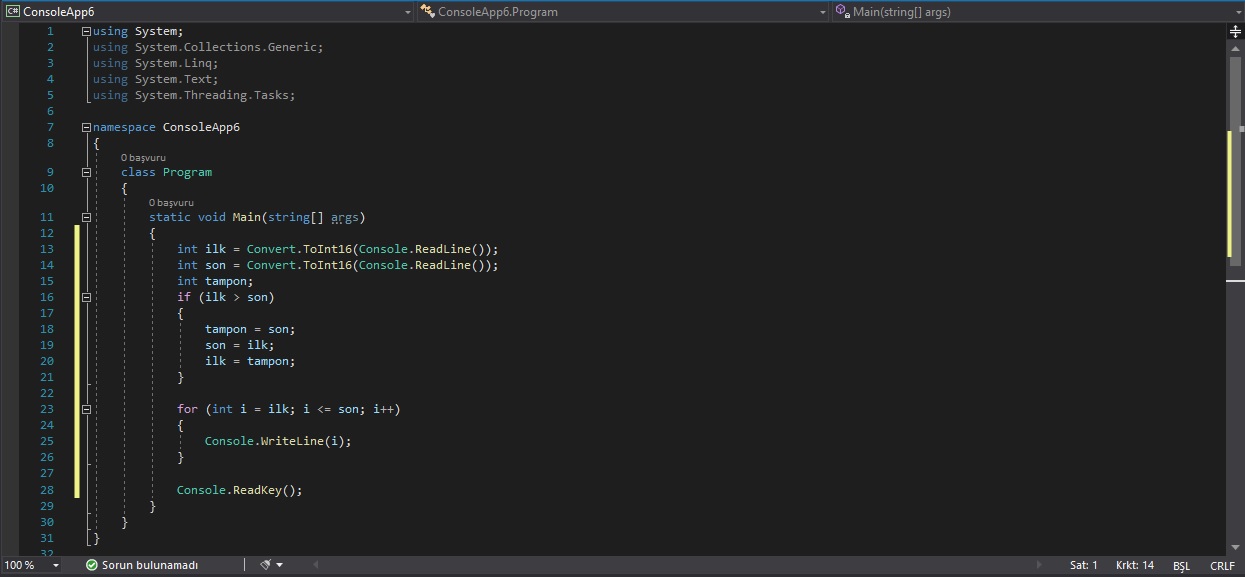Click the 'Krkt: 14' character indicator

[1135, 565]
